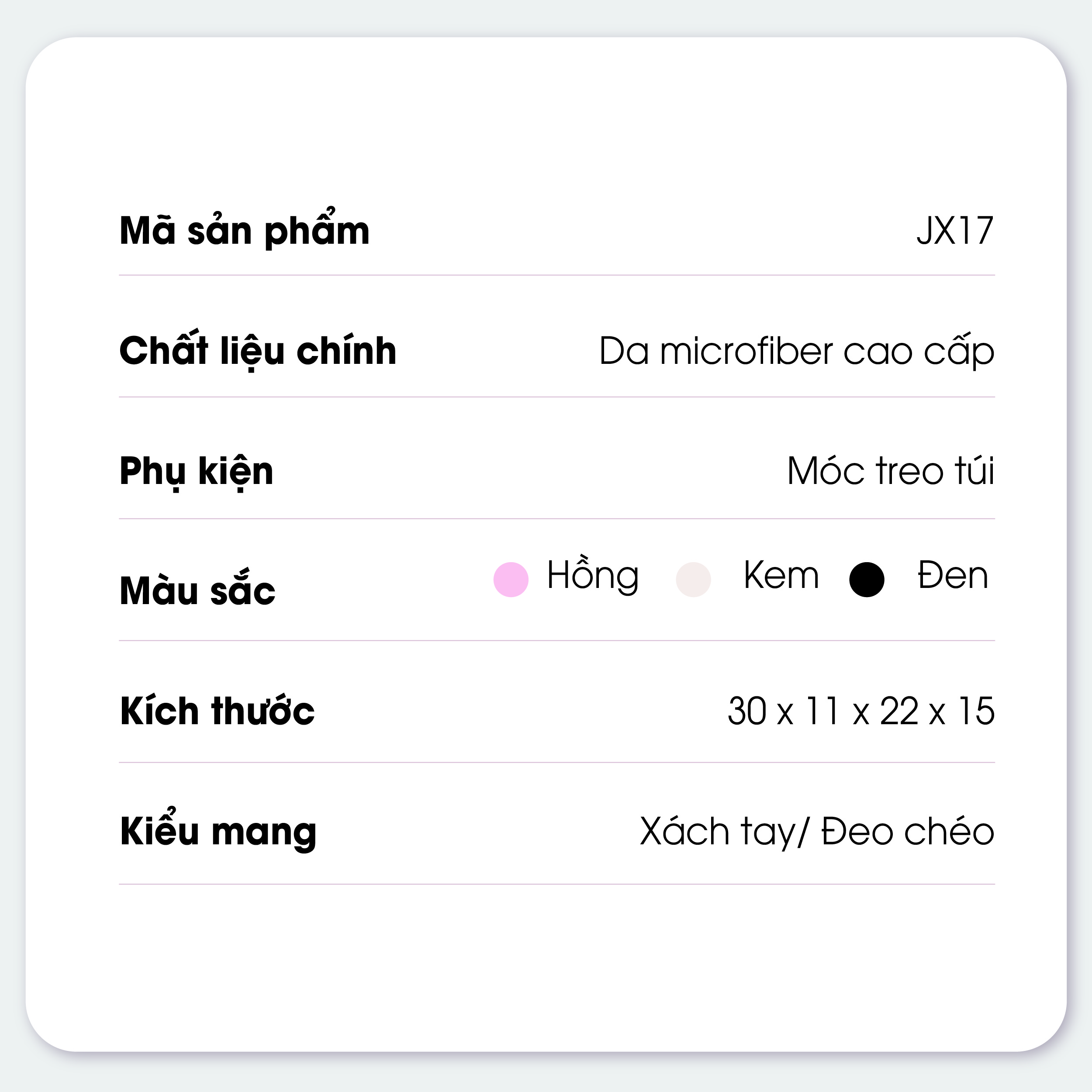Click the Mã sản phẩm label
Image resolution: width=1092 pixels, height=1092 pixels.
244,231
